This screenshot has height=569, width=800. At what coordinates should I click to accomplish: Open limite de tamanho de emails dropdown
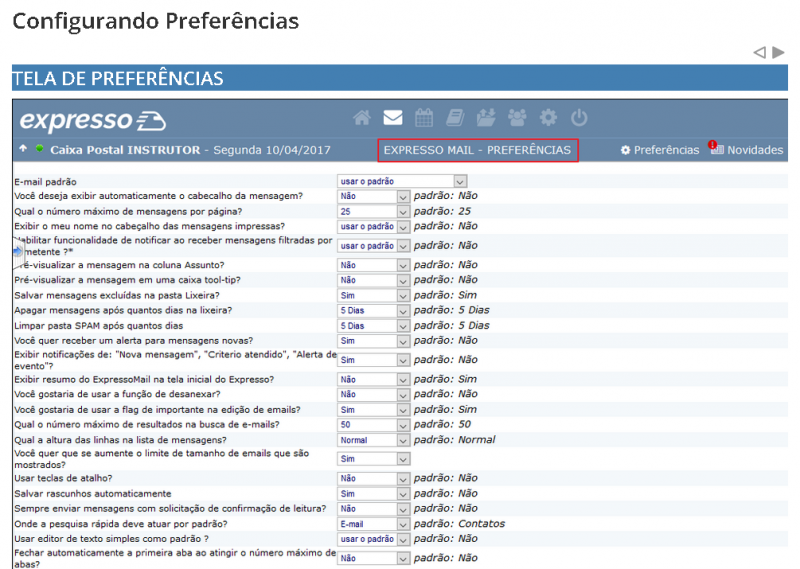373,459
